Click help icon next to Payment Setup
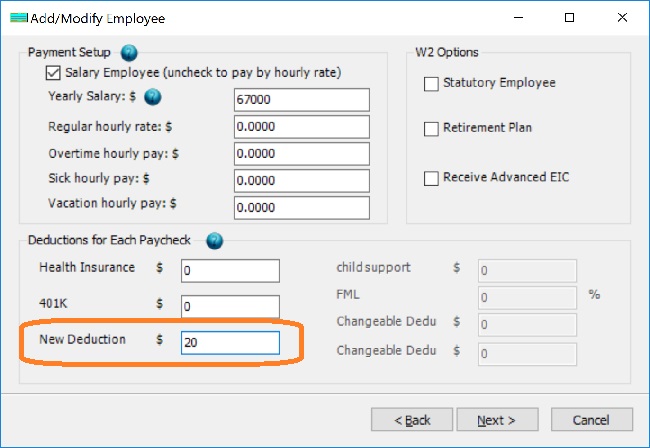Viewport: 650px width, 448px height. tap(129, 53)
